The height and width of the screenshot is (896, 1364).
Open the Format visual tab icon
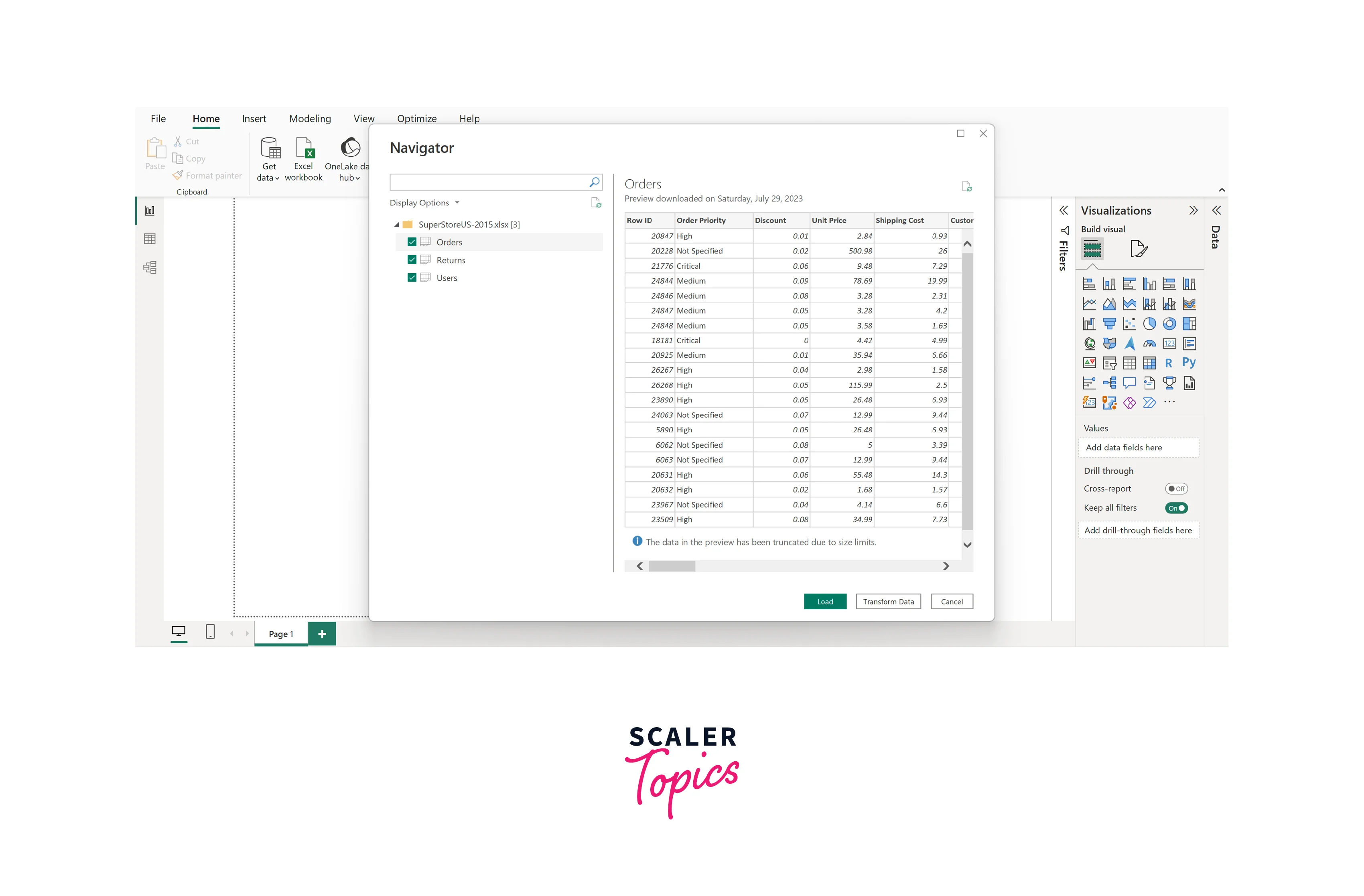tap(1138, 249)
